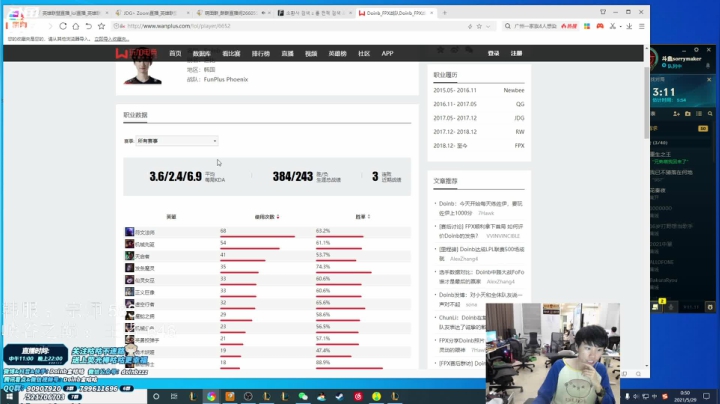
Task: Open Cortana circle search on taskbar
Action: click(156, 396)
